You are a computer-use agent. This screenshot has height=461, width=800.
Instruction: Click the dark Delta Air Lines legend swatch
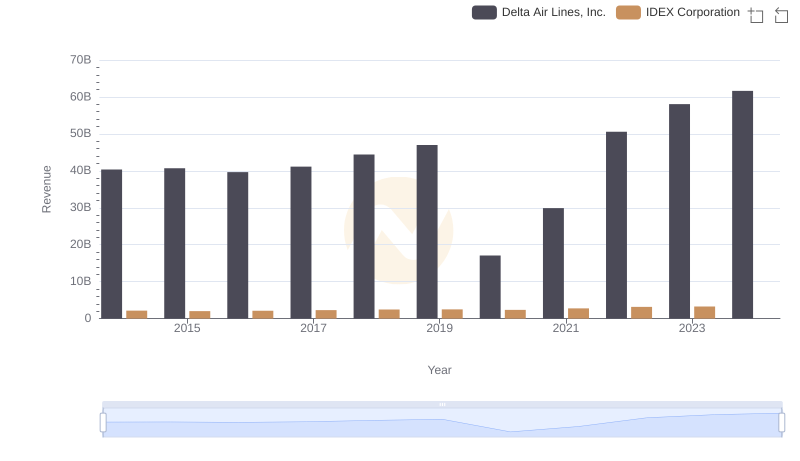click(x=484, y=12)
